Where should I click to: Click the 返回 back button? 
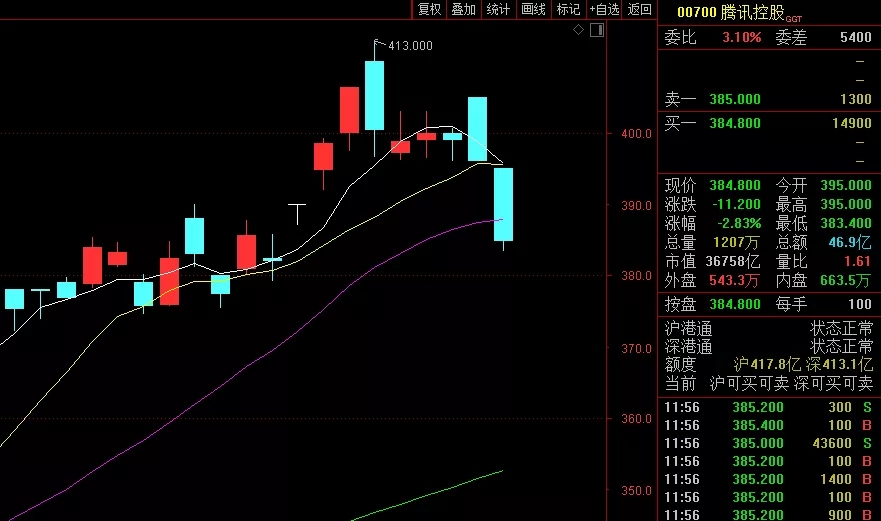tap(639, 9)
